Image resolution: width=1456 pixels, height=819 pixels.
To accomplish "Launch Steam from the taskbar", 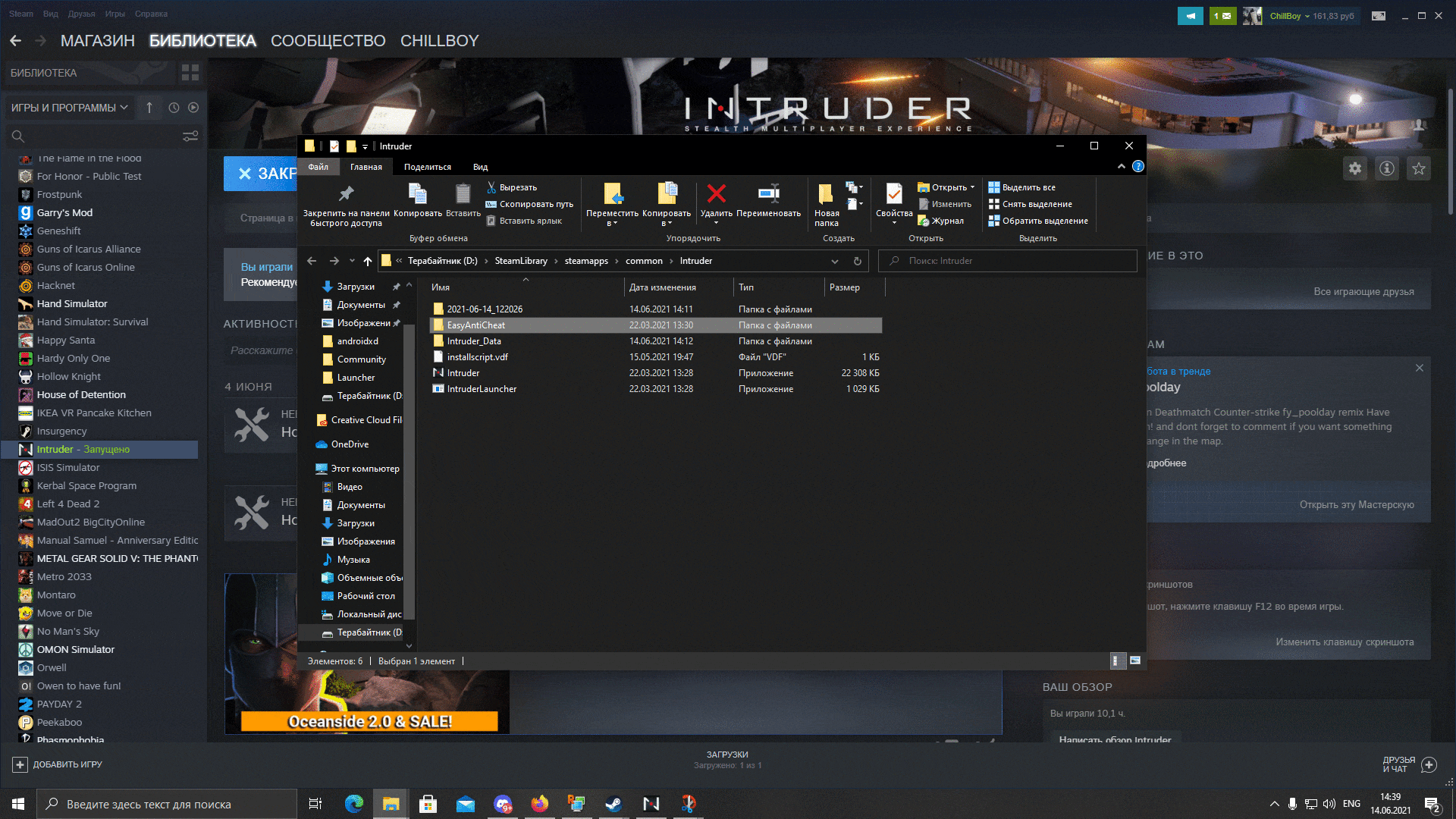I will point(613,804).
